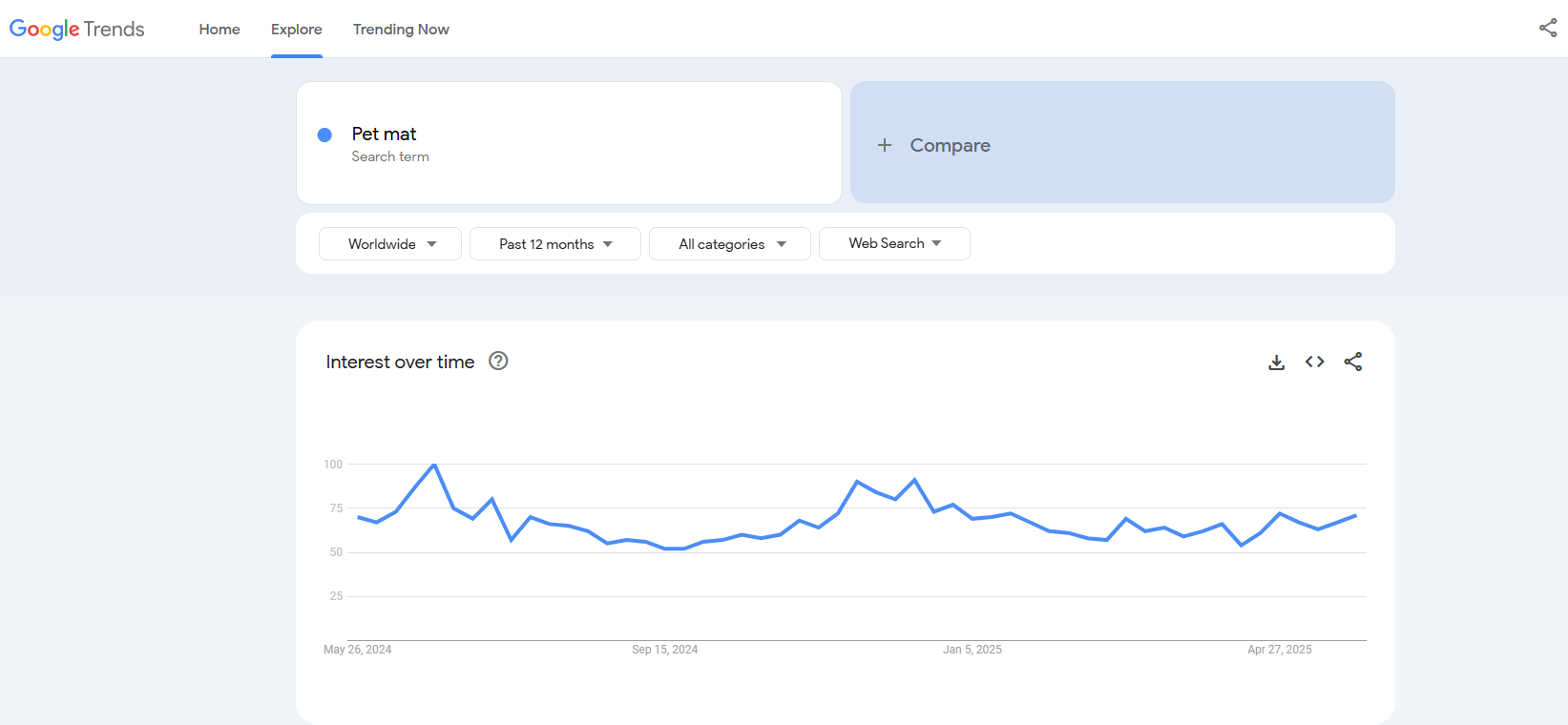Download the Interest over time CSV
Screen dimensions: 1568x725
point(1276,362)
